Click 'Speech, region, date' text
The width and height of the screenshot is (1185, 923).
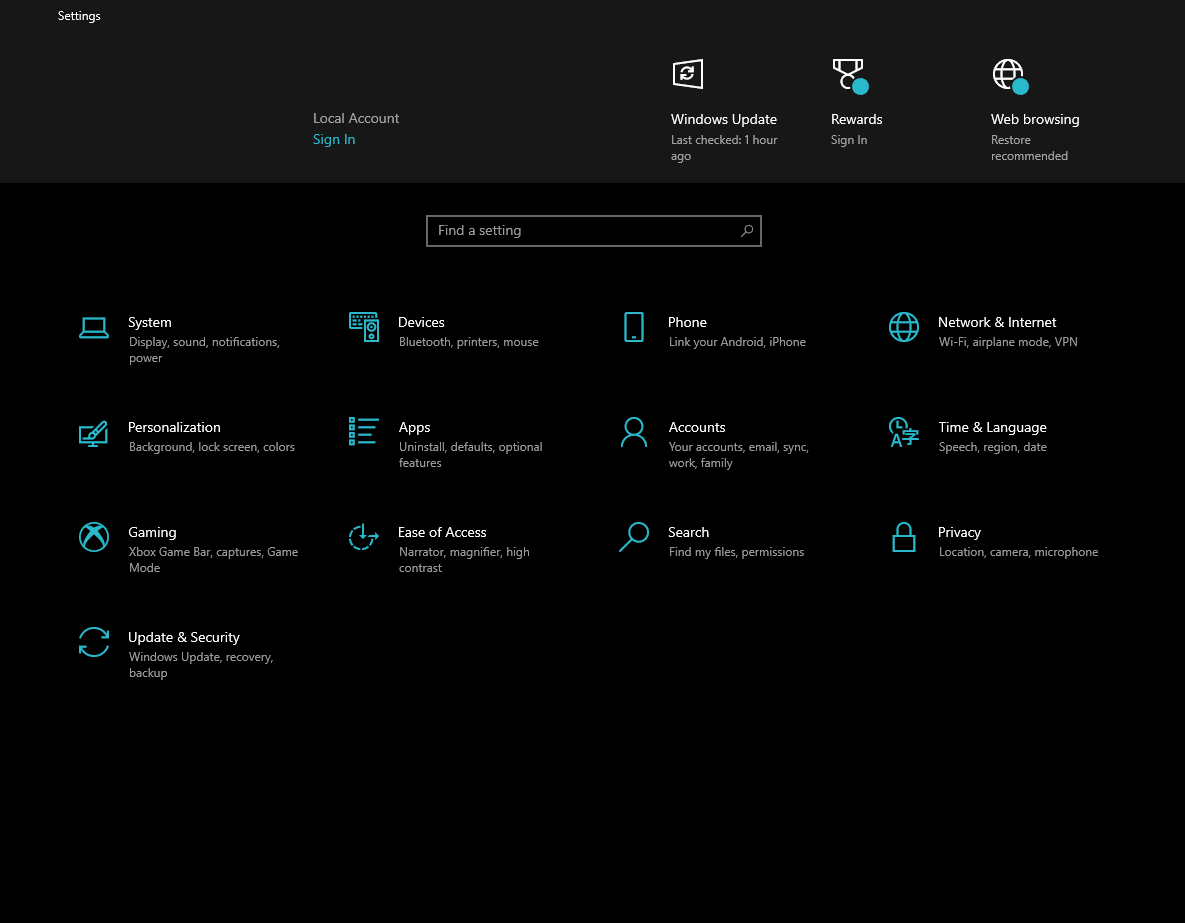pyautogui.click(x=992, y=447)
